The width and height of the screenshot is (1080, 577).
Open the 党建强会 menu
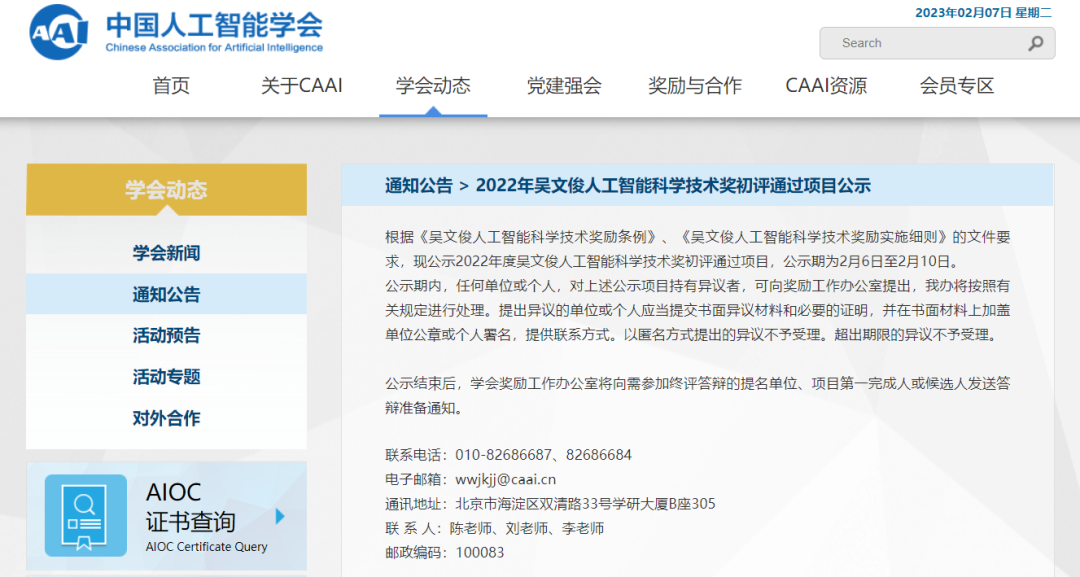pyautogui.click(x=564, y=86)
